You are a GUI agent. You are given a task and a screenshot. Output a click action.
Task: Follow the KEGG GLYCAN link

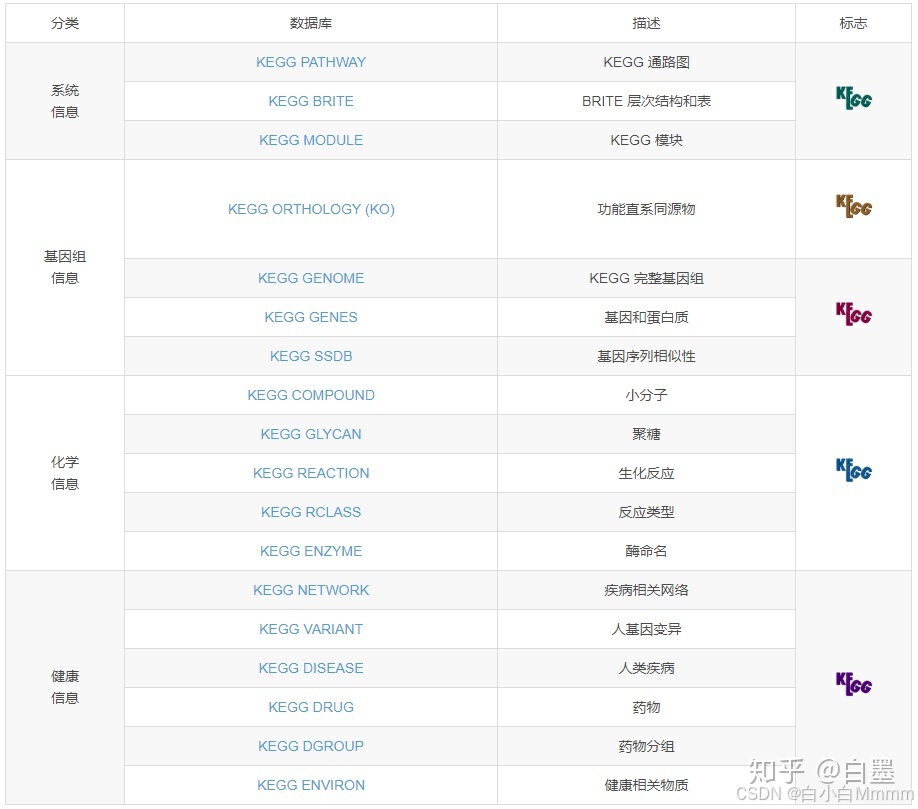coord(311,434)
